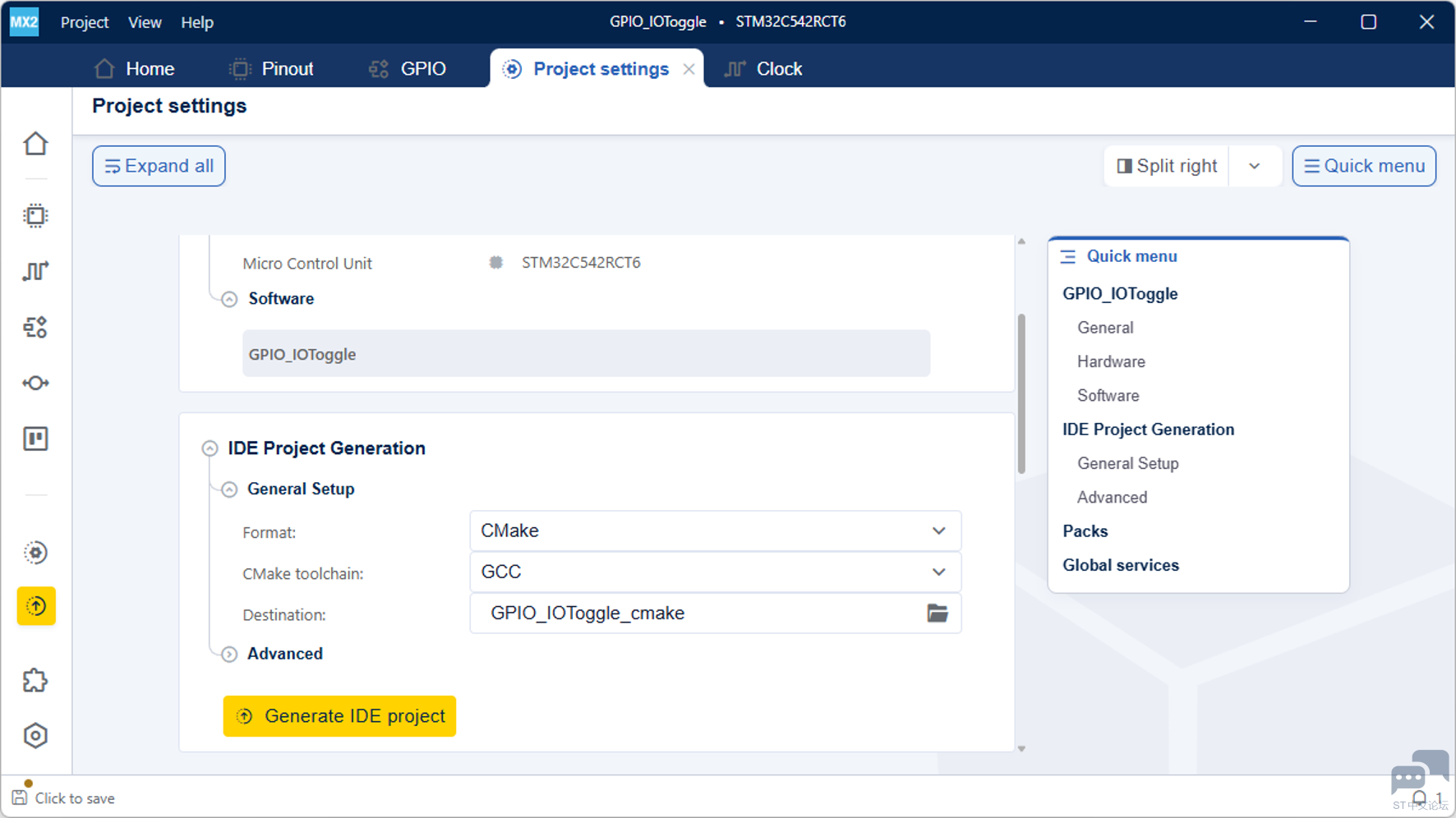
Task: Click the Split right button
Action: [x=1167, y=166]
